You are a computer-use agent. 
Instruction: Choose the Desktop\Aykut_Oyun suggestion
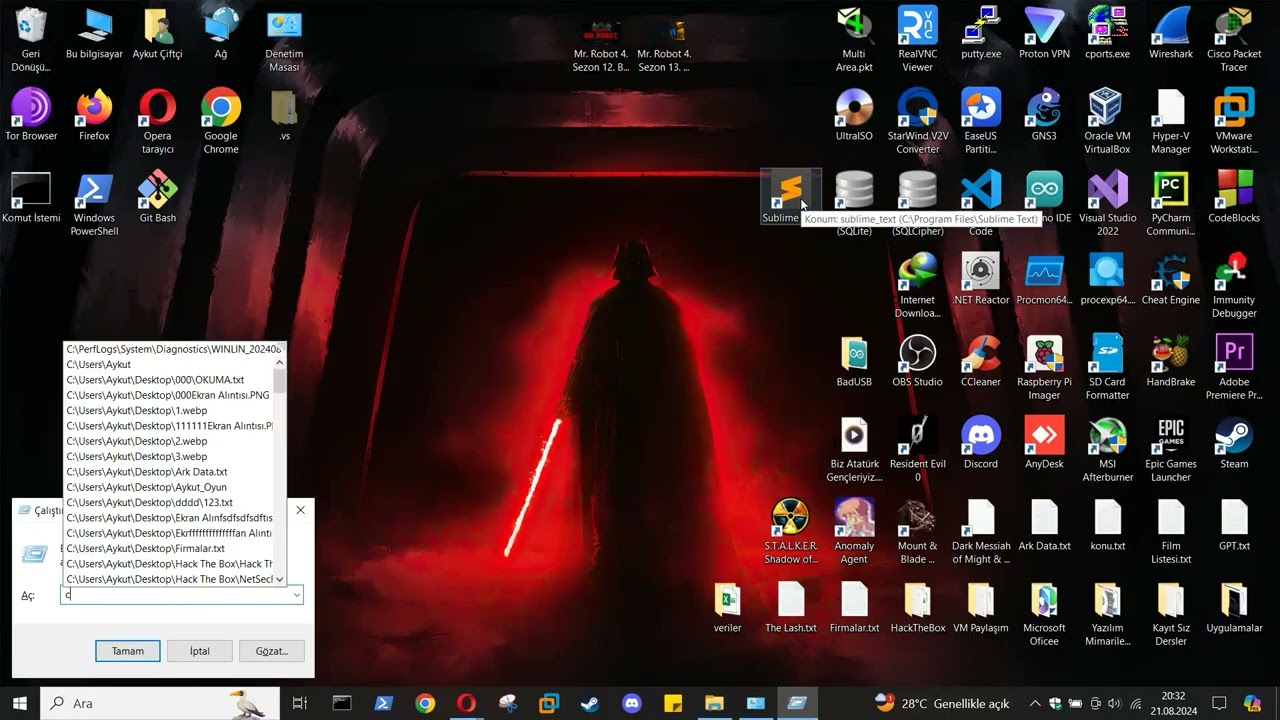coord(169,487)
